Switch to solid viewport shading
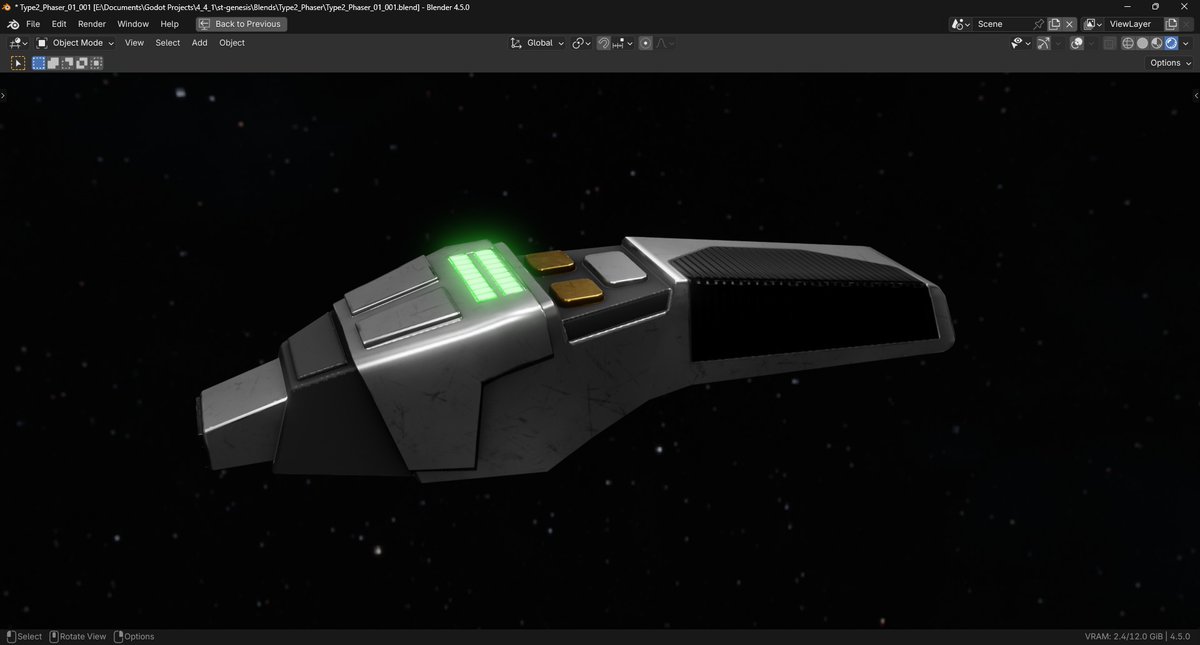The image size is (1200, 645). click(x=1142, y=43)
